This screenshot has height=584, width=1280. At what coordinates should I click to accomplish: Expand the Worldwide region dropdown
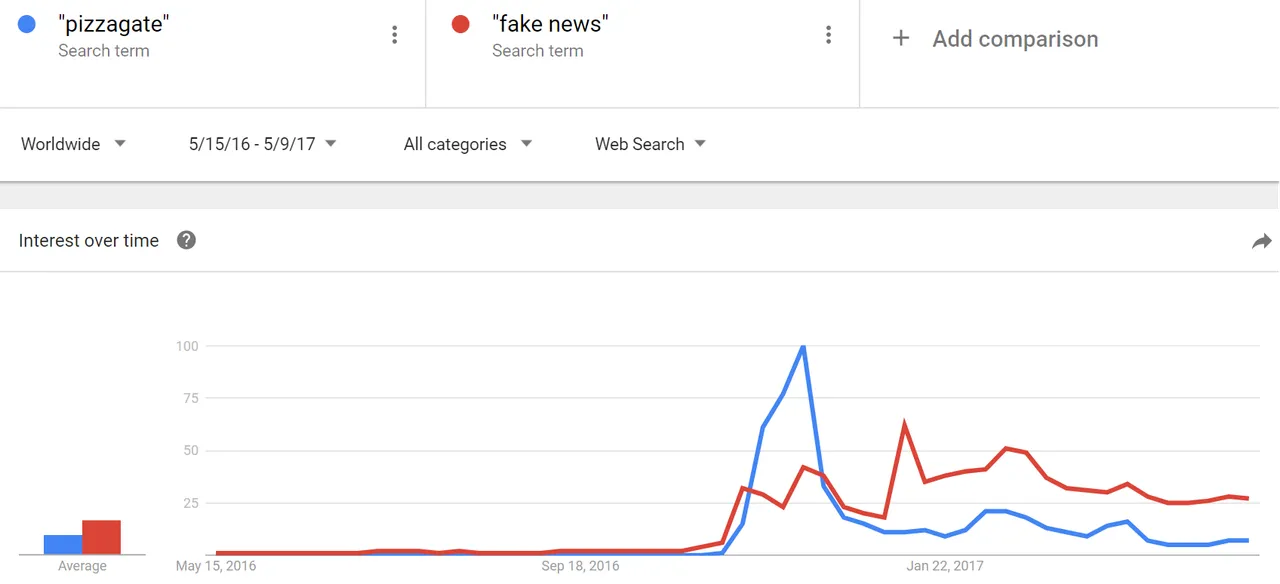(x=73, y=144)
